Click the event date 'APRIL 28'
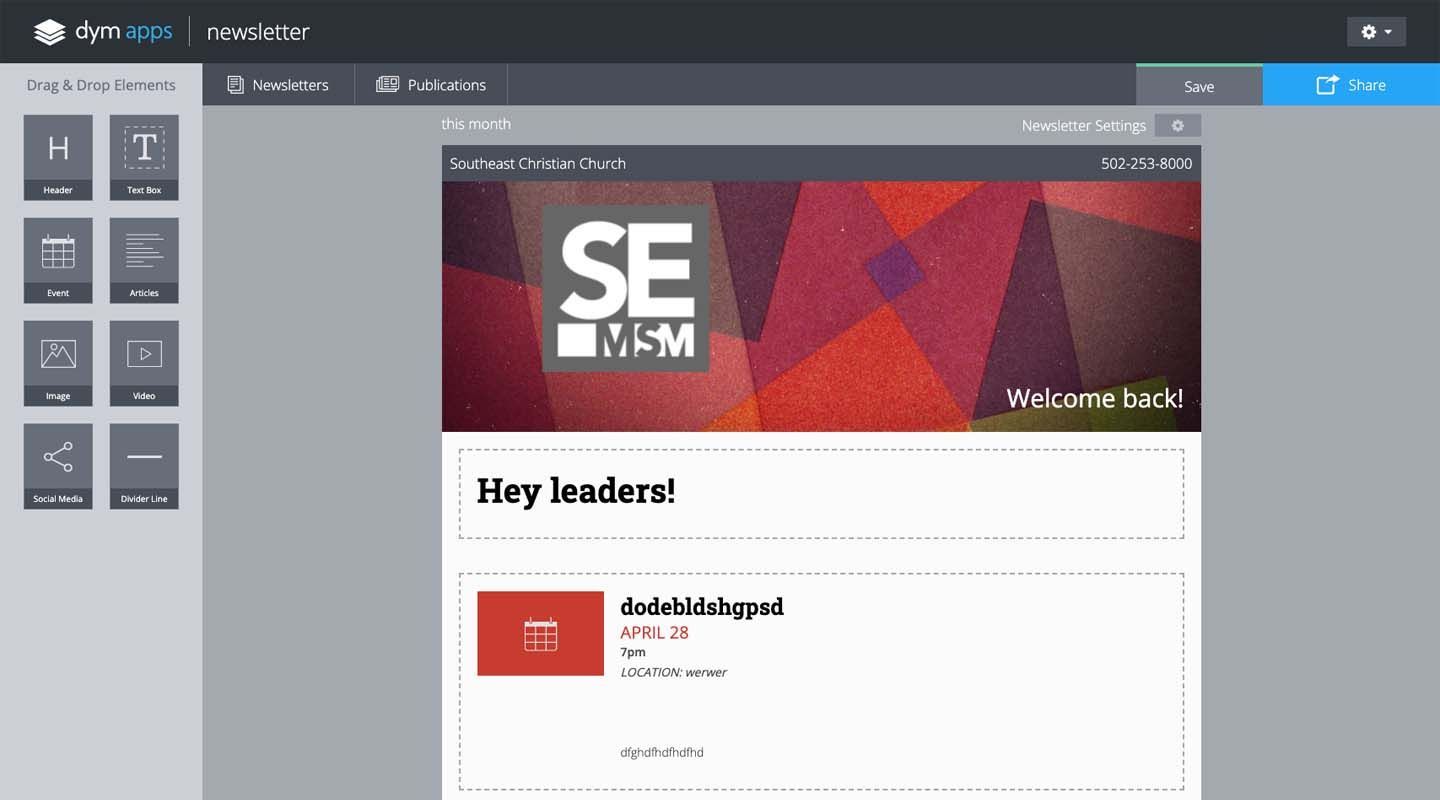 coord(654,632)
